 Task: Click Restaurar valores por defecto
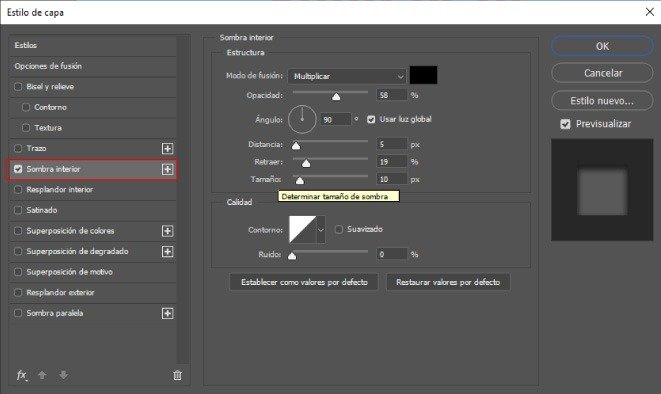448,282
